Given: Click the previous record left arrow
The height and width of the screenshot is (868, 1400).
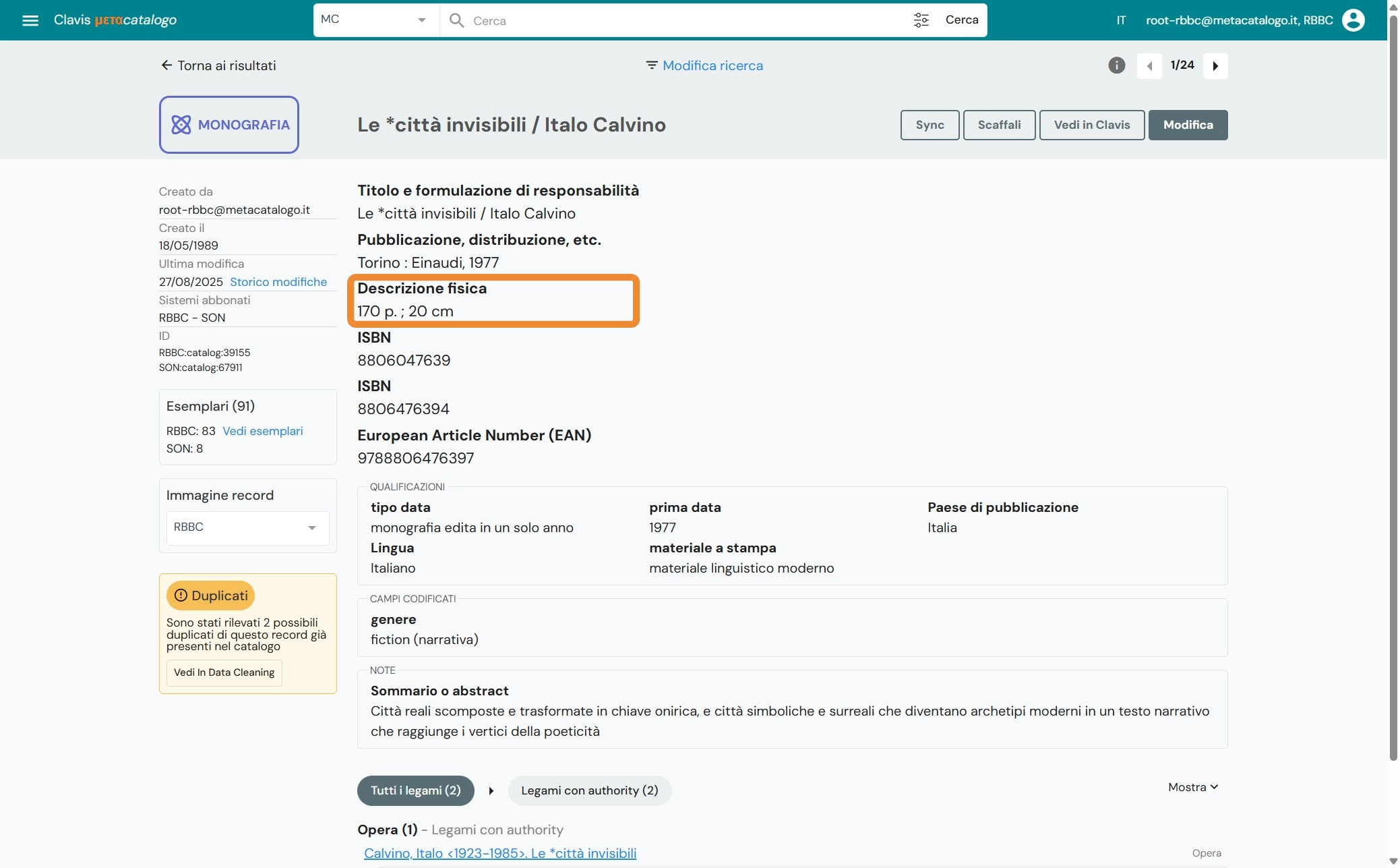Looking at the screenshot, I should [x=1150, y=65].
